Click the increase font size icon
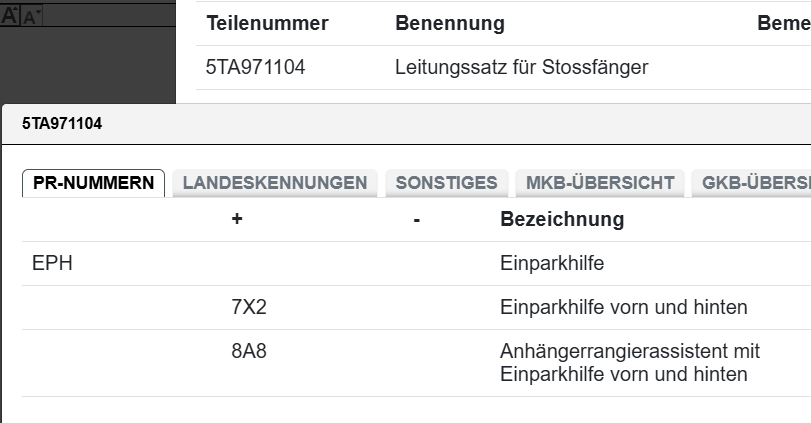 tap(9, 15)
